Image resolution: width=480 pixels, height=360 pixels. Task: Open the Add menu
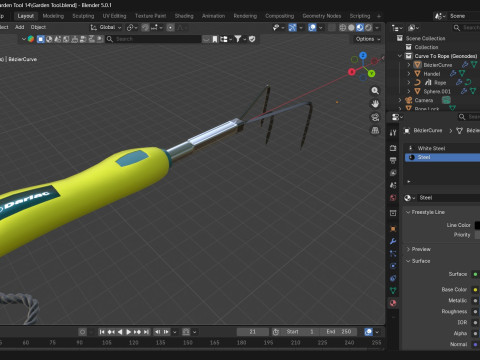[x=20, y=27]
